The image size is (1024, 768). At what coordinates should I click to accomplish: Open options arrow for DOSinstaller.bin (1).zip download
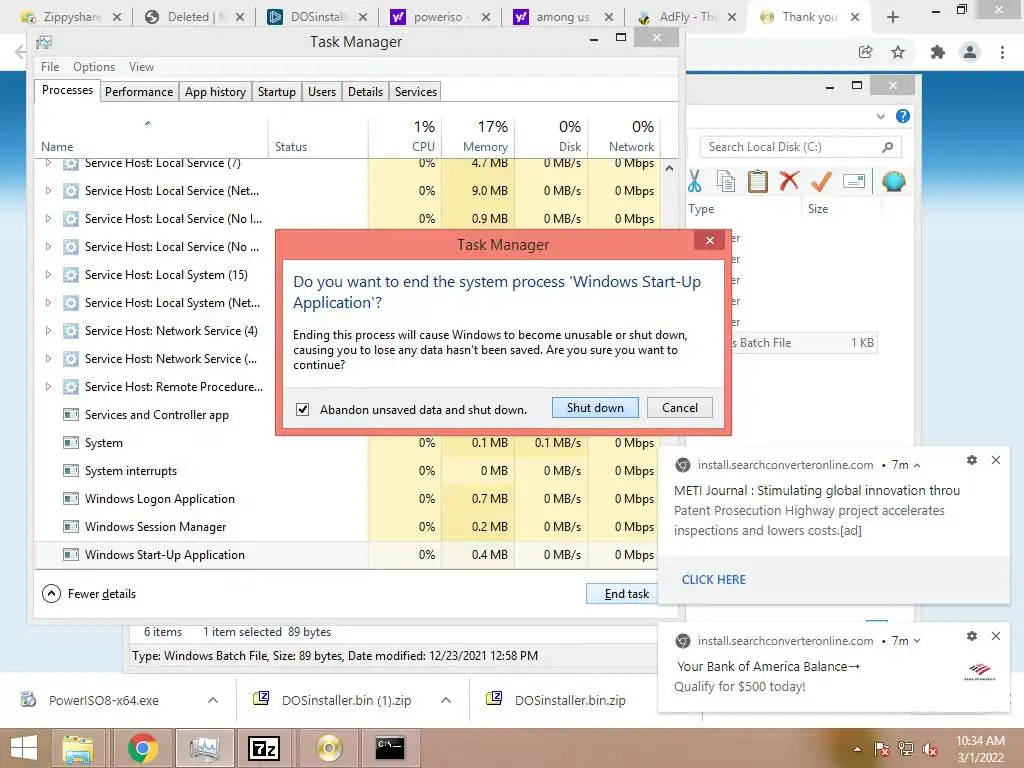(446, 700)
